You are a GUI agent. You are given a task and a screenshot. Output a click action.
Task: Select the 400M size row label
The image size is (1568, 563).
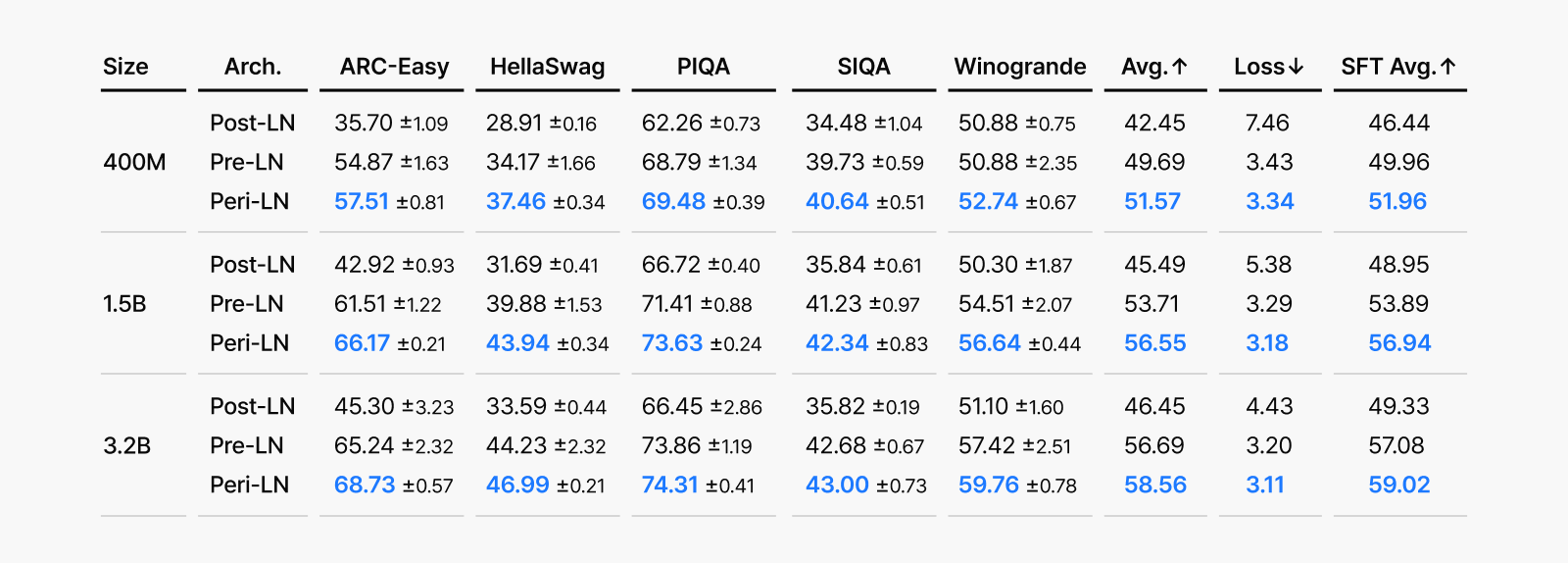coord(134,162)
